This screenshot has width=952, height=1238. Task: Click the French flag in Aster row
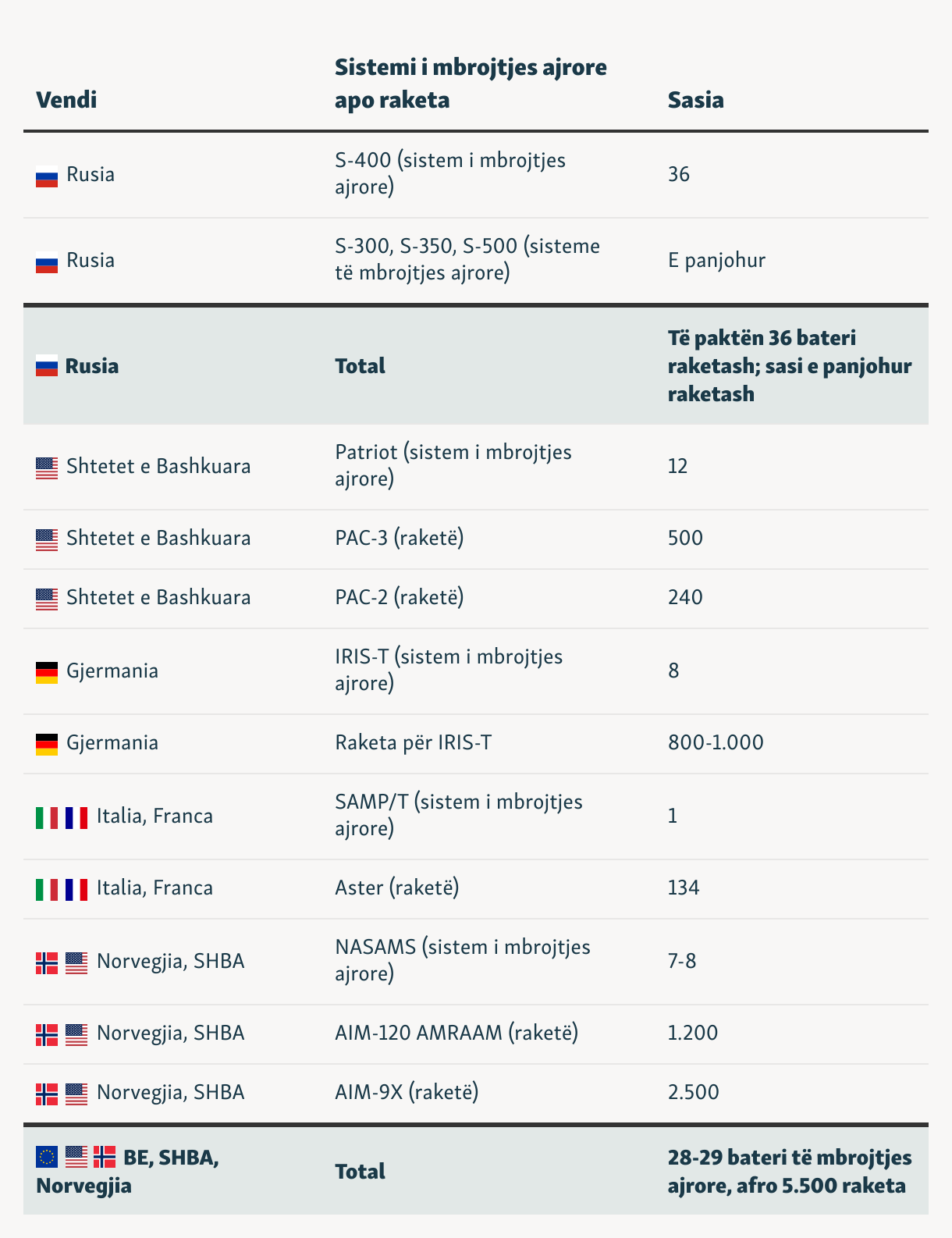[x=76, y=890]
